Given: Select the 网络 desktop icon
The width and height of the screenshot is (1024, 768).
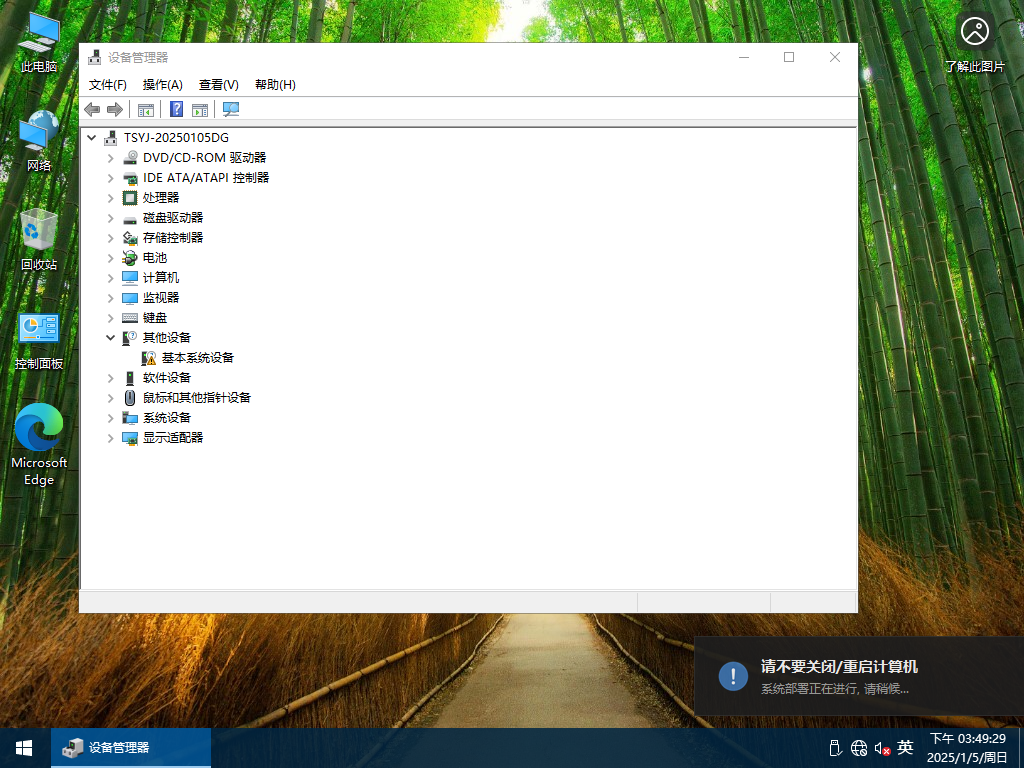Looking at the screenshot, I should coord(39,141).
